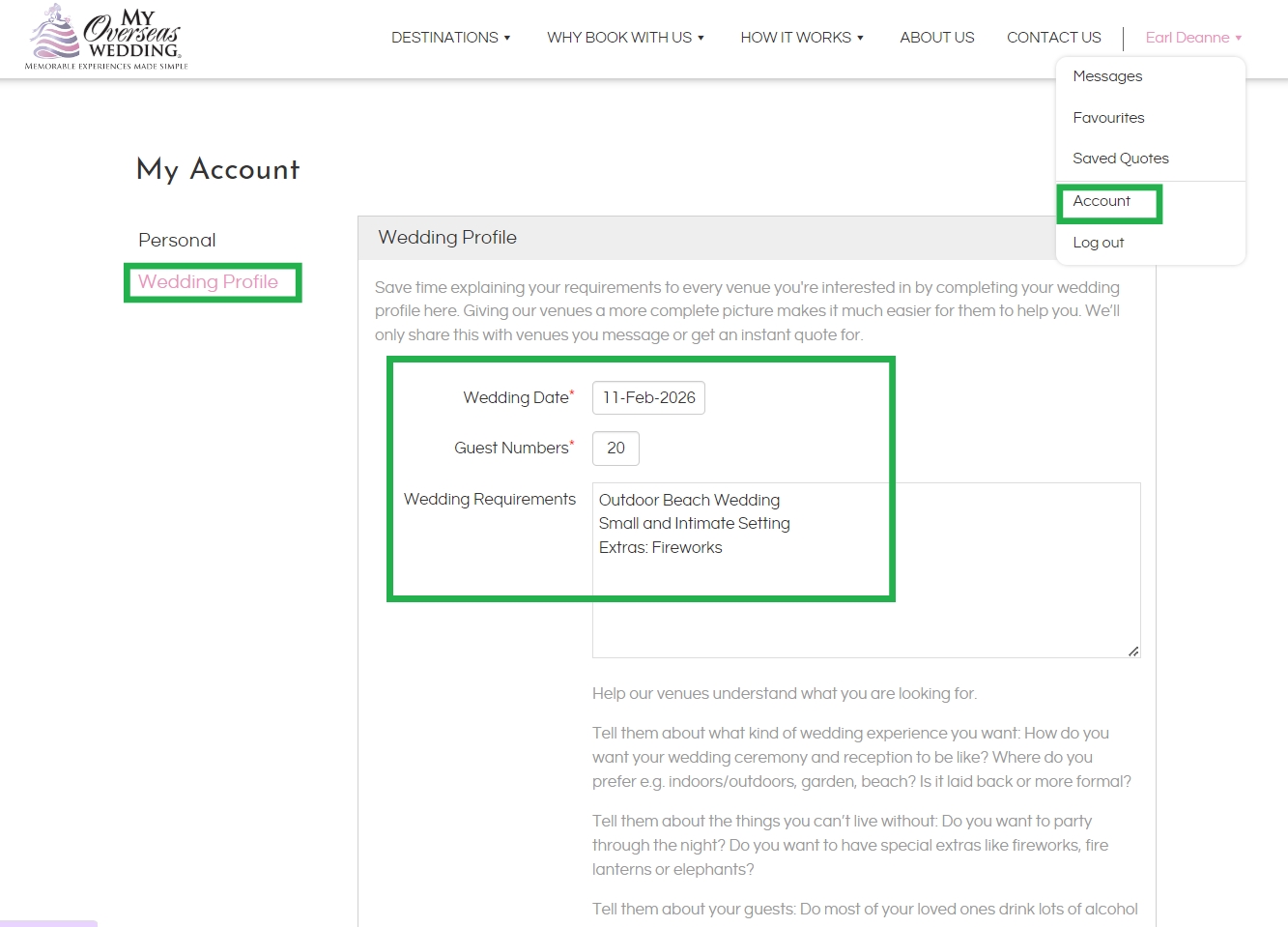This screenshot has width=1288, height=927.
Task: Click the Wedding Profile panel heading
Action: coord(447,237)
